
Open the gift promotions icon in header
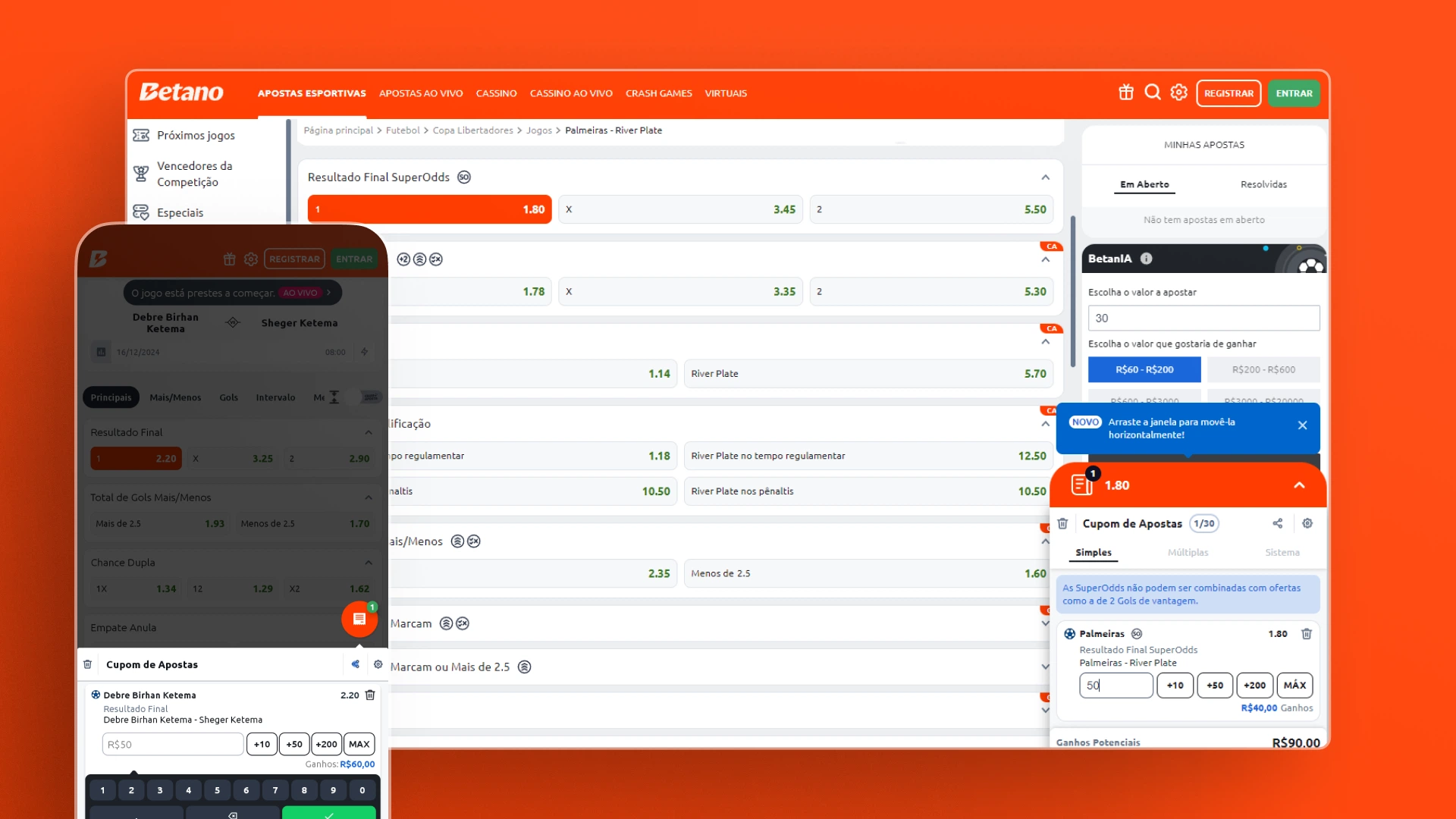click(x=1125, y=93)
